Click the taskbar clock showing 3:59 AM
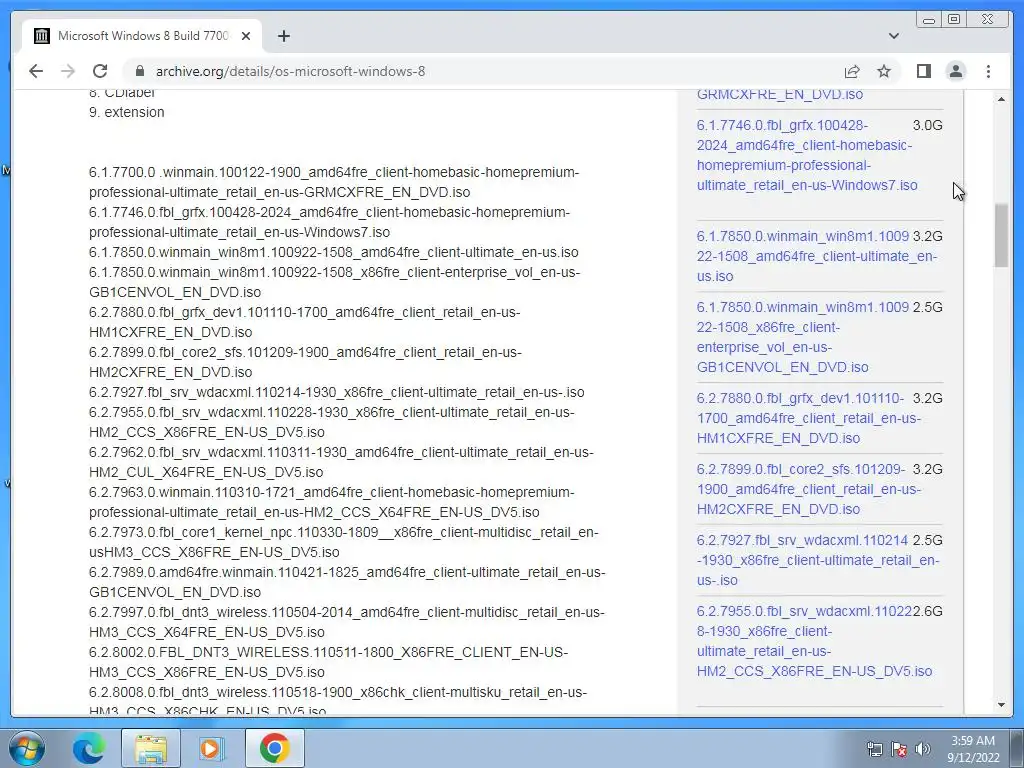Screen dimensions: 1024x768 point(973,749)
